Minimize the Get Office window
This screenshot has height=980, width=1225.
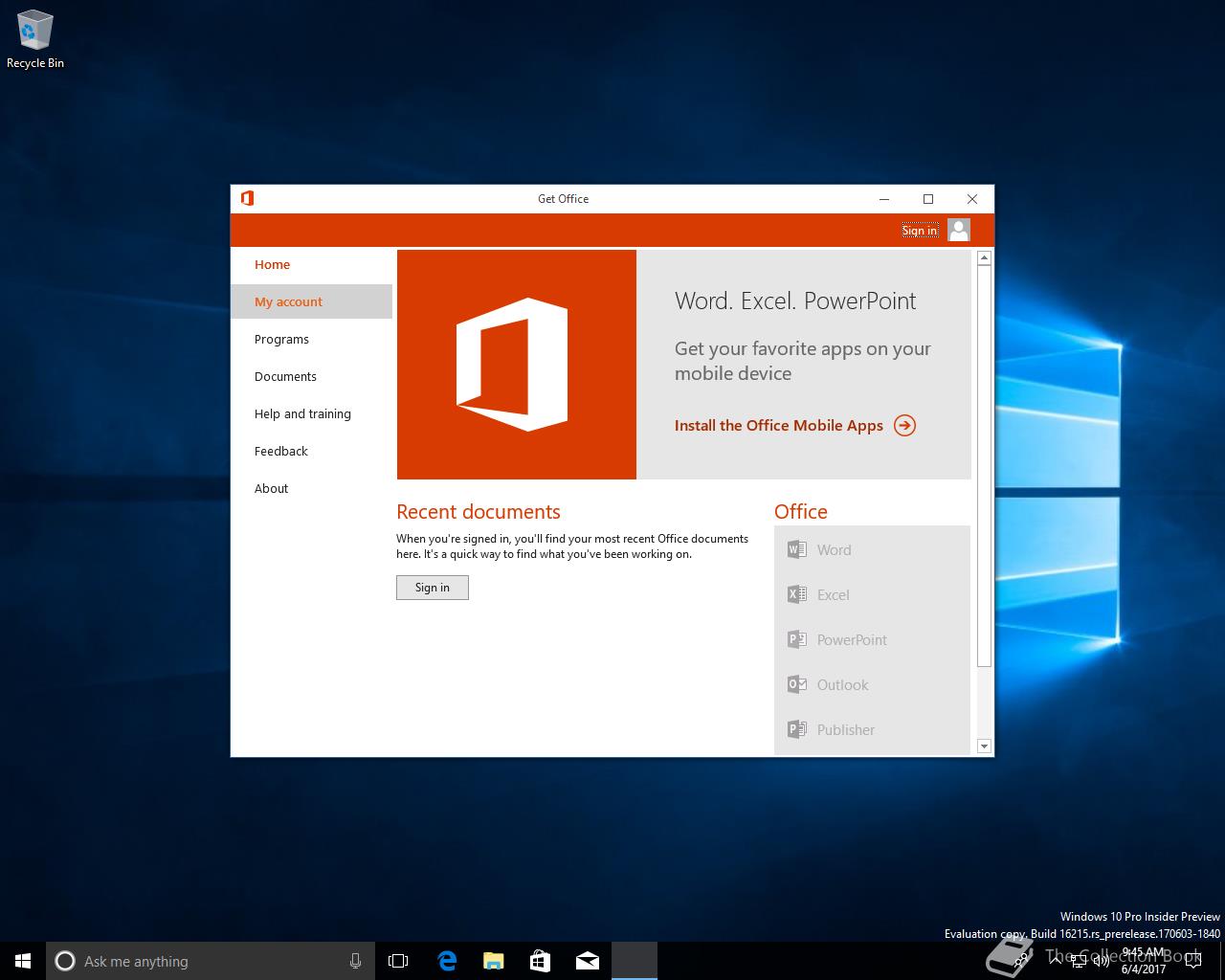(x=884, y=199)
